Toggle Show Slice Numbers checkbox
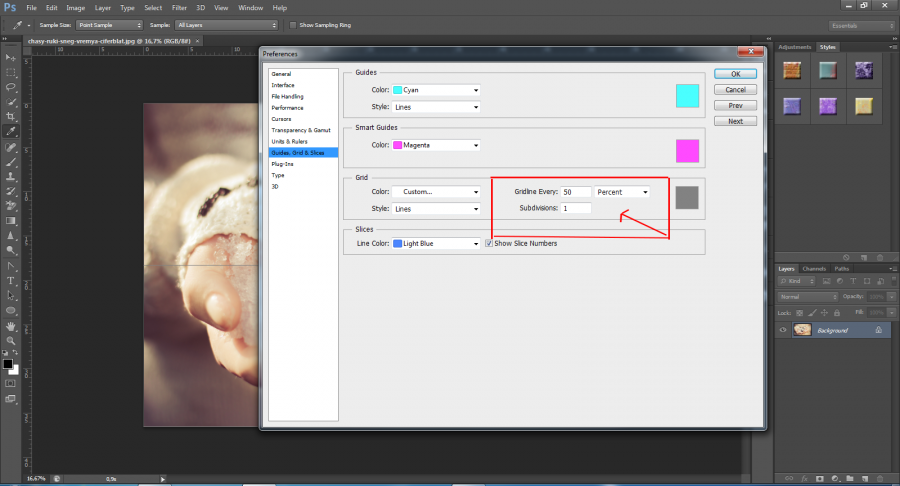Viewport: 900px width, 486px height. (x=489, y=243)
